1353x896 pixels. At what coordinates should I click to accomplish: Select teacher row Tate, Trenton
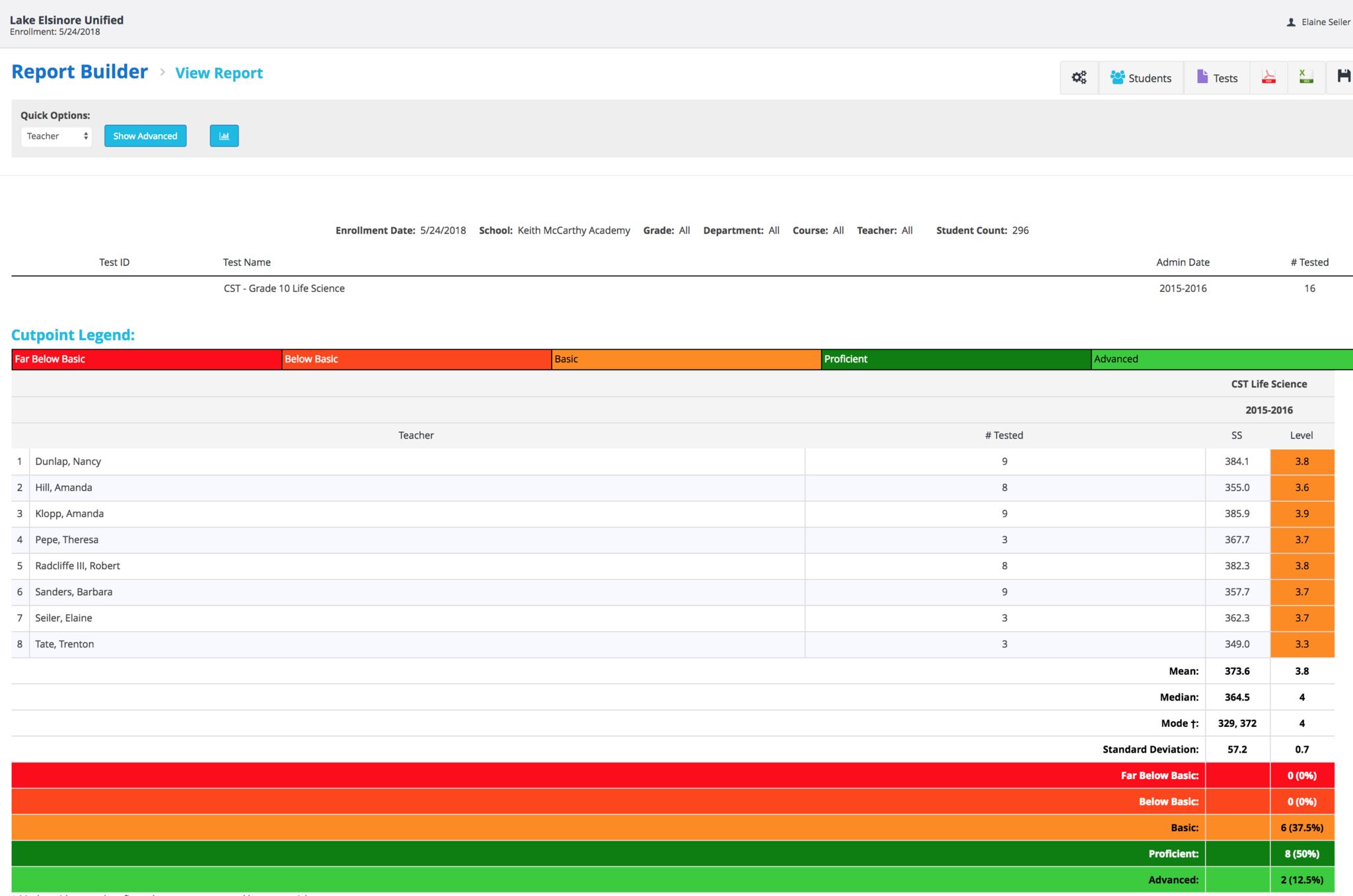(65, 644)
